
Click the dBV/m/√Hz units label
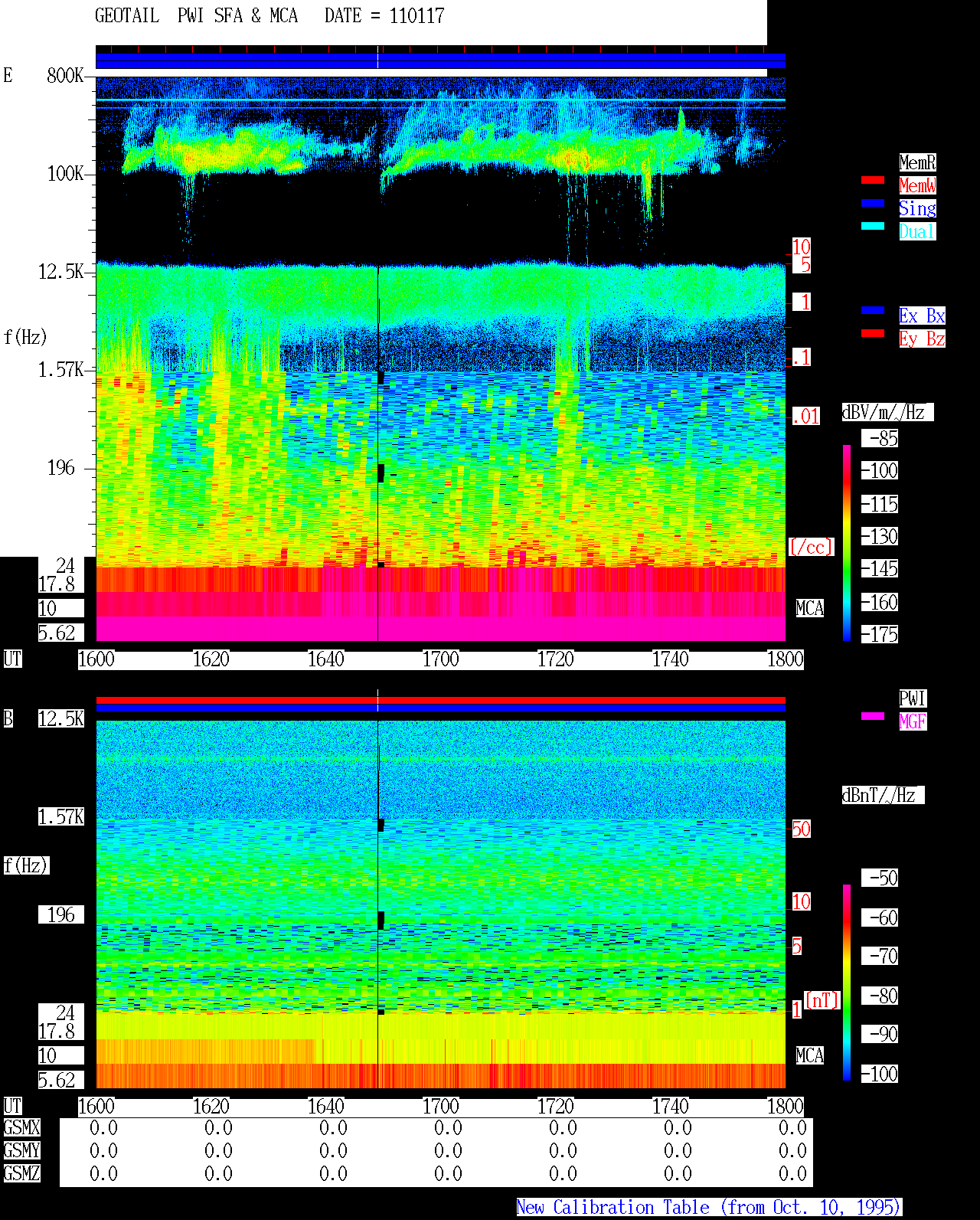click(887, 412)
